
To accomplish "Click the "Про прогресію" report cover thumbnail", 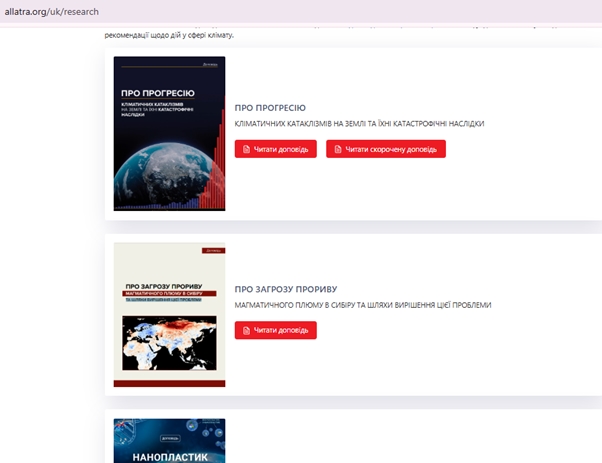I will [x=169, y=133].
